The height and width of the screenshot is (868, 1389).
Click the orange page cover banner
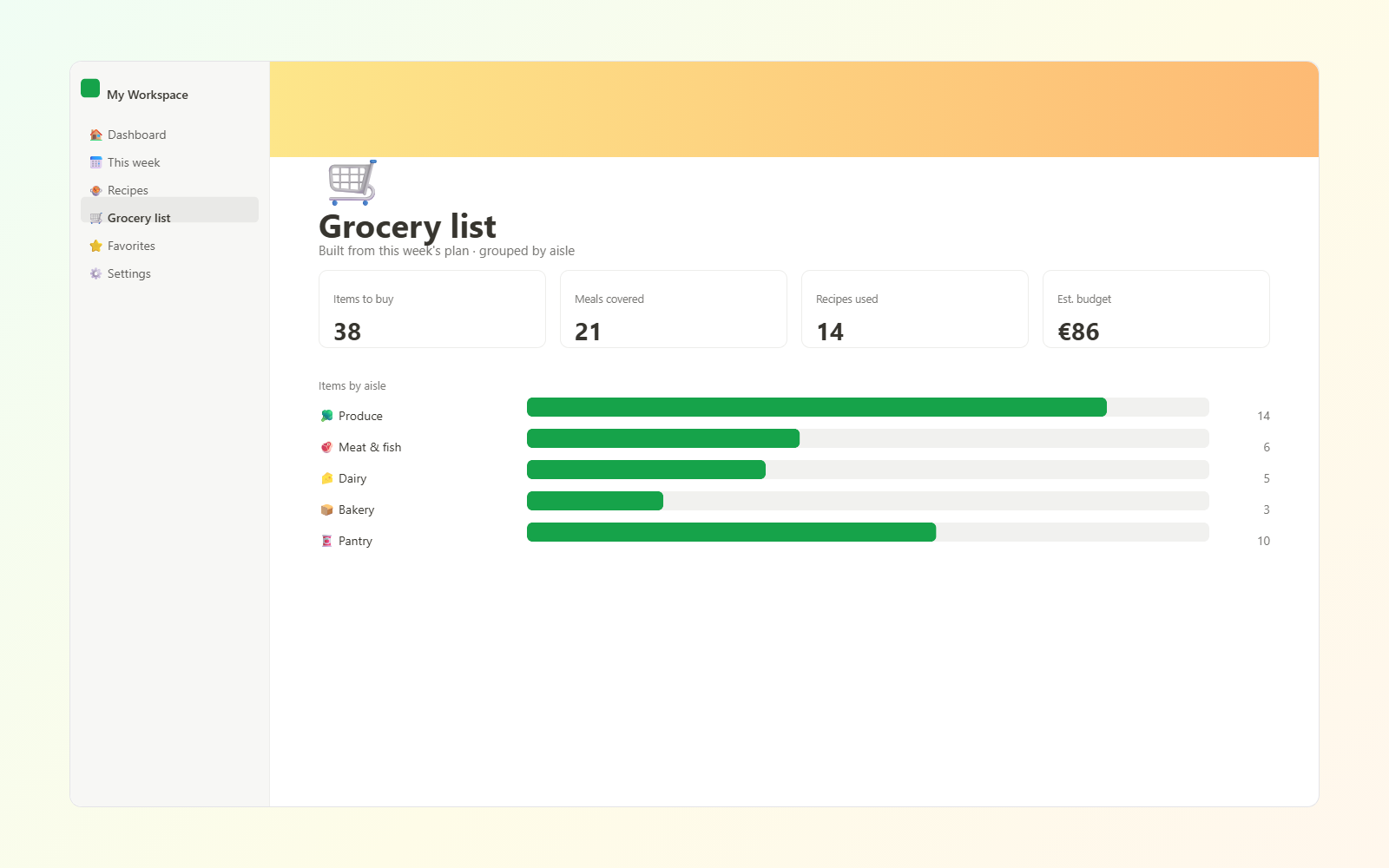tap(794, 109)
